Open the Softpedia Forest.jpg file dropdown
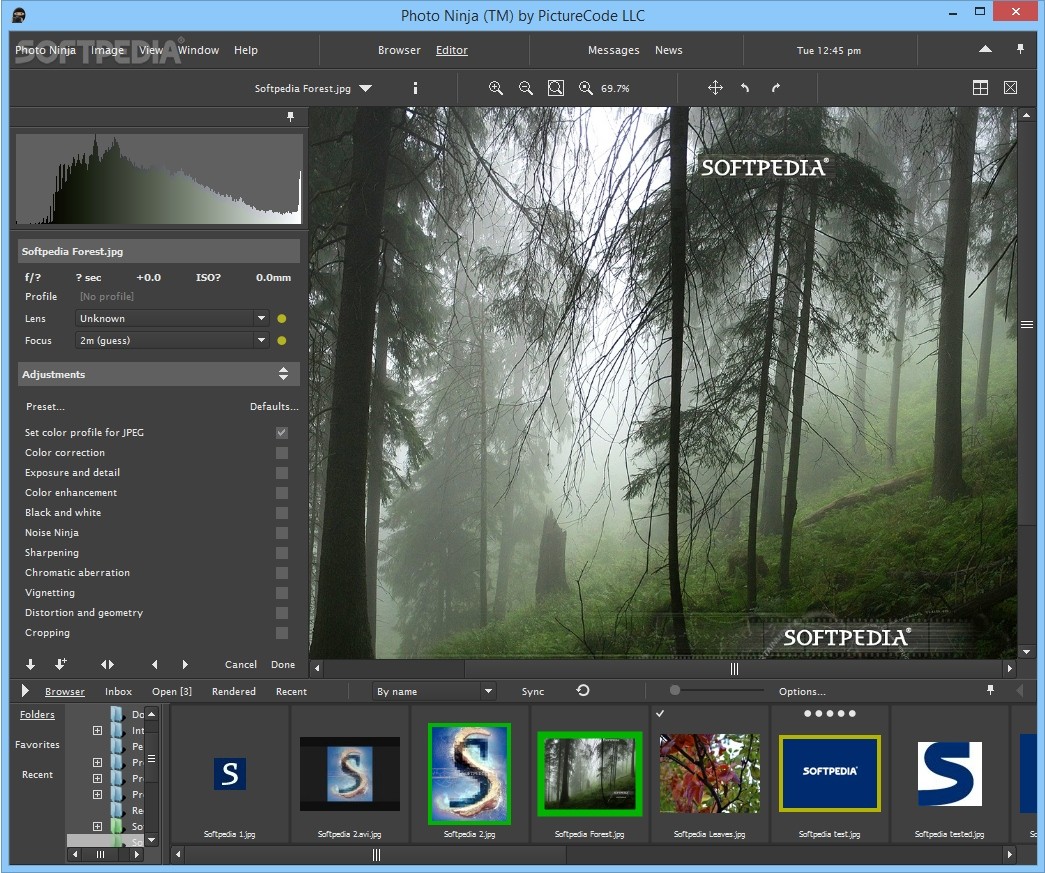The width and height of the screenshot is (1045, 873). click(x=365, y=88)
